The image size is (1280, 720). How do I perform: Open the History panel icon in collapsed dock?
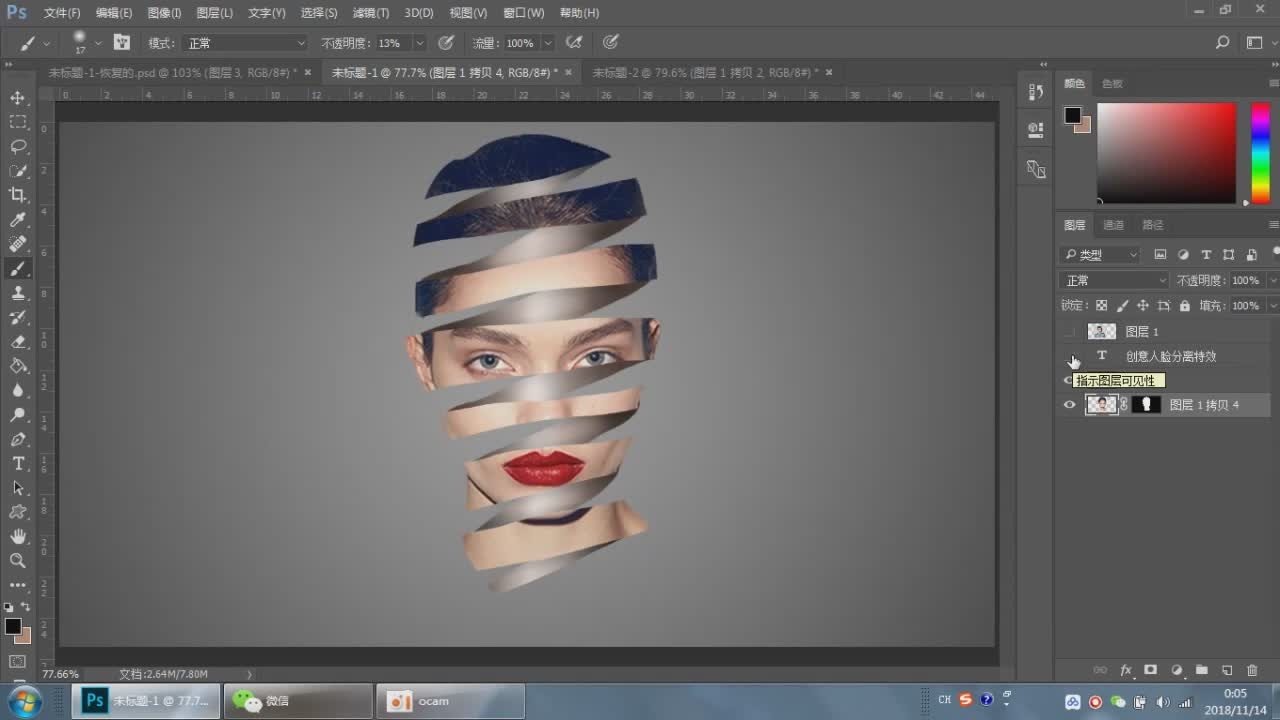[1036, 92]
